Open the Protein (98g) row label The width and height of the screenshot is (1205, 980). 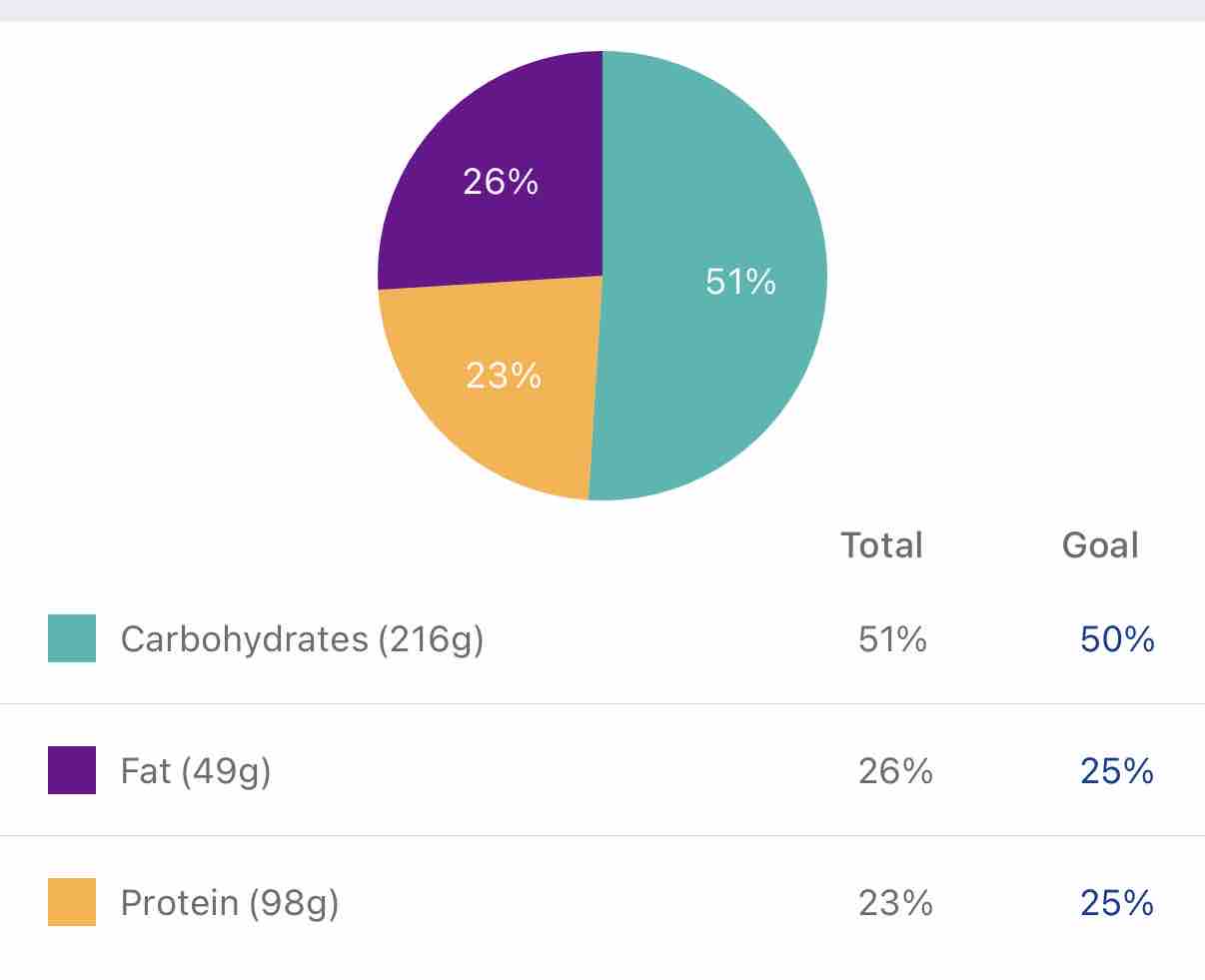click(x=230, y=903)
